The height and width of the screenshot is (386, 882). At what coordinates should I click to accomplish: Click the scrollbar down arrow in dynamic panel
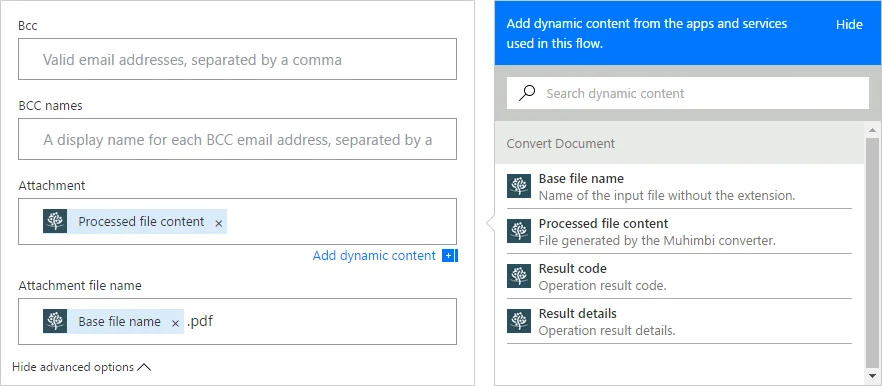[x=872, y=375]
